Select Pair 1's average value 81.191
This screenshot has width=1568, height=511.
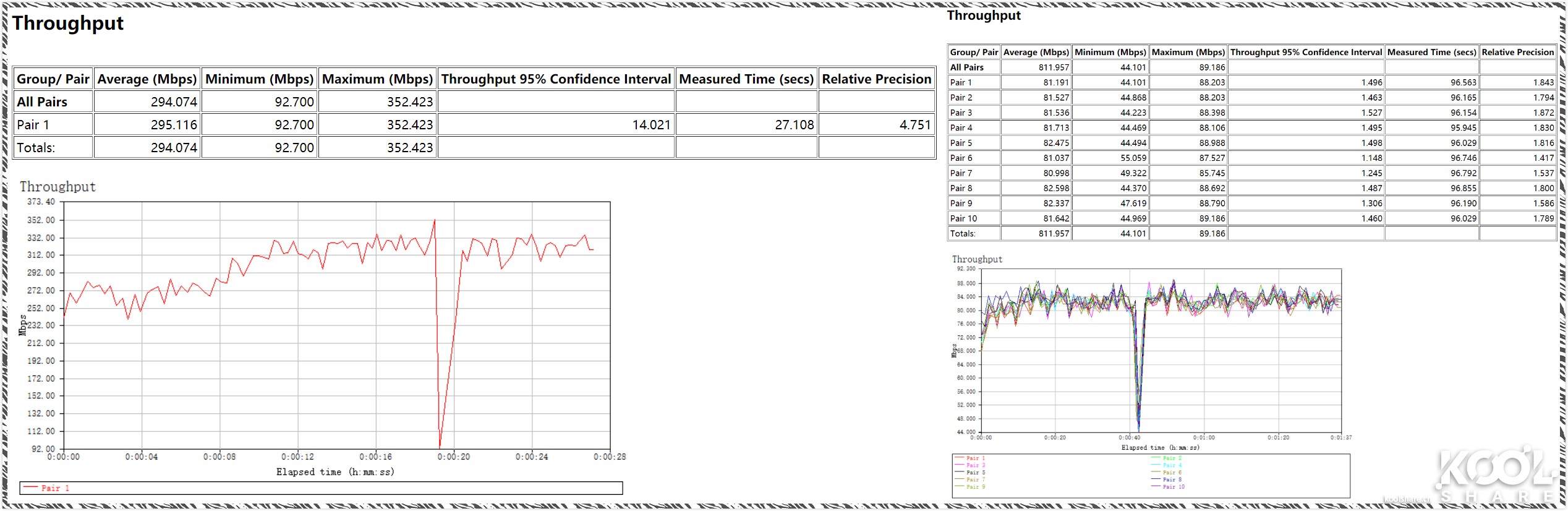click(1056, 82)
